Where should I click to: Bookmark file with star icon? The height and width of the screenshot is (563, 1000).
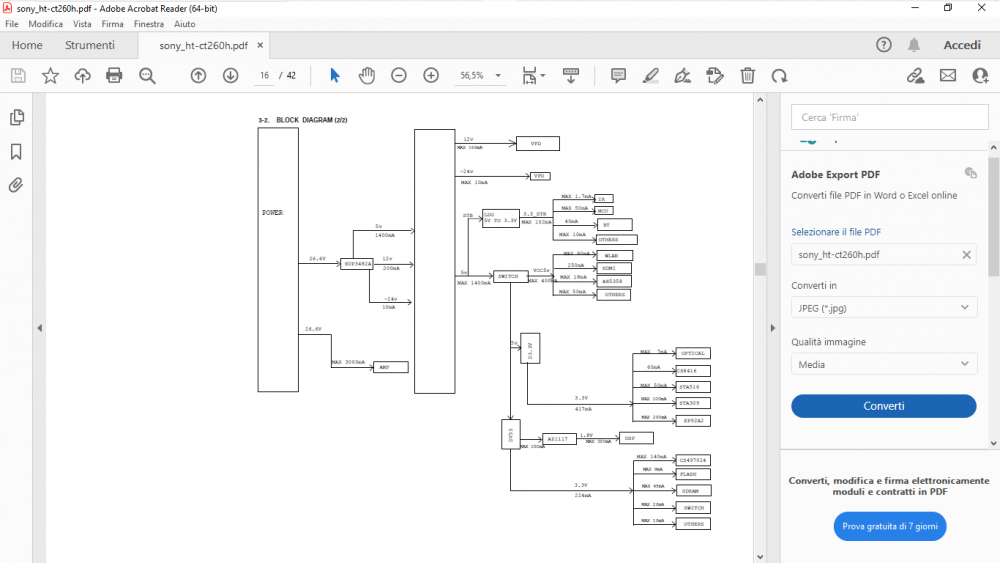coord(50,75)
